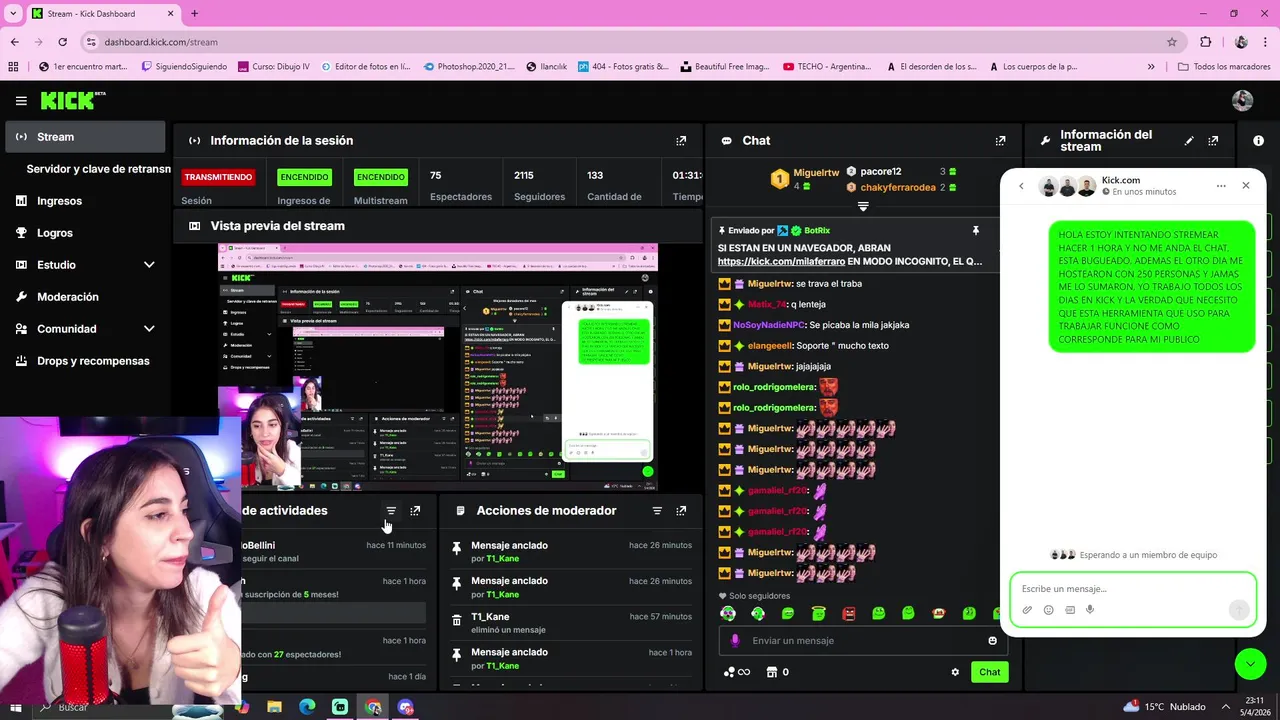Click the KICK logo

point(72,100)
